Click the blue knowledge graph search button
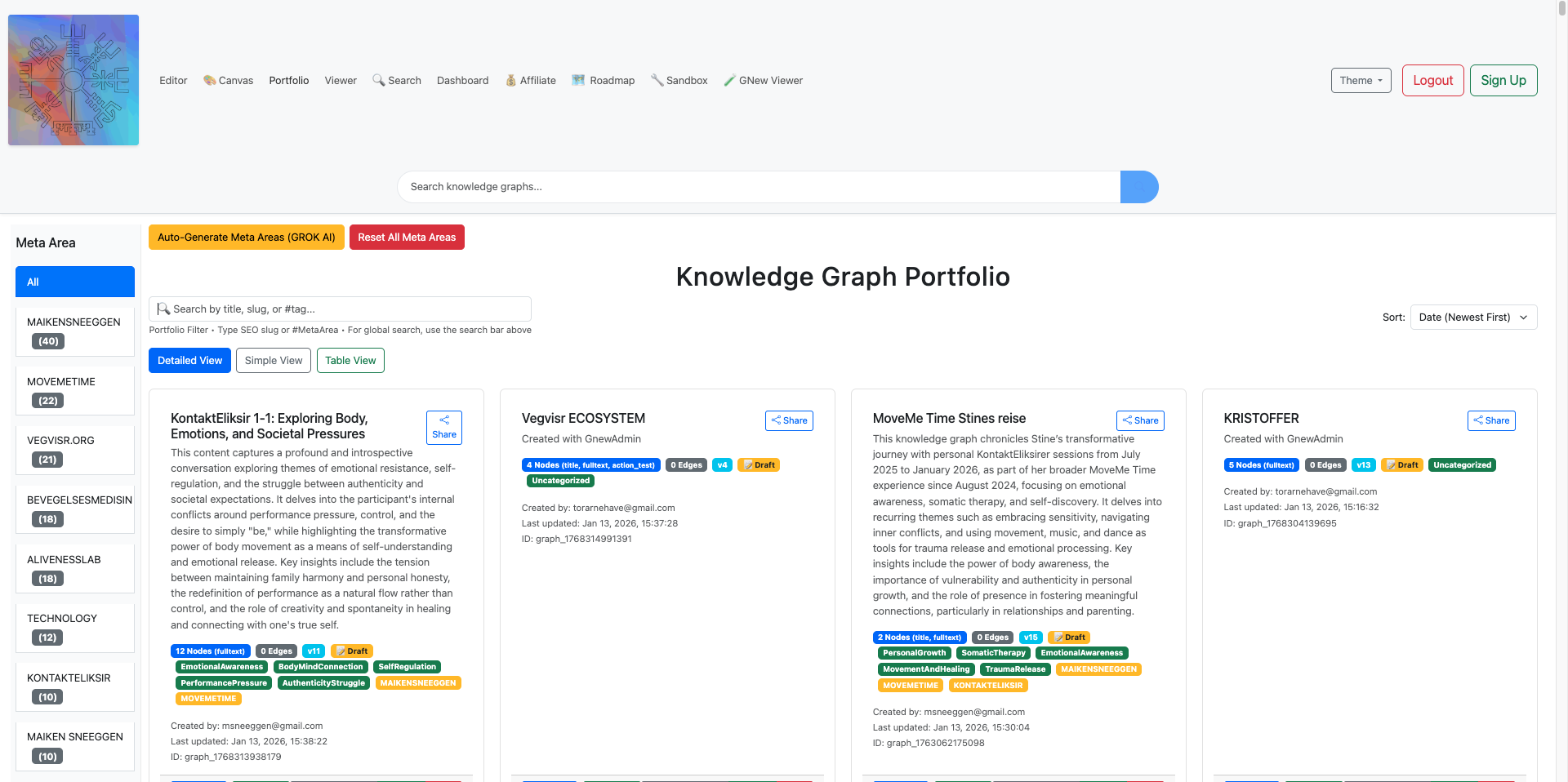Viewport: 1568px width, 782px height. coord(1138,187)
